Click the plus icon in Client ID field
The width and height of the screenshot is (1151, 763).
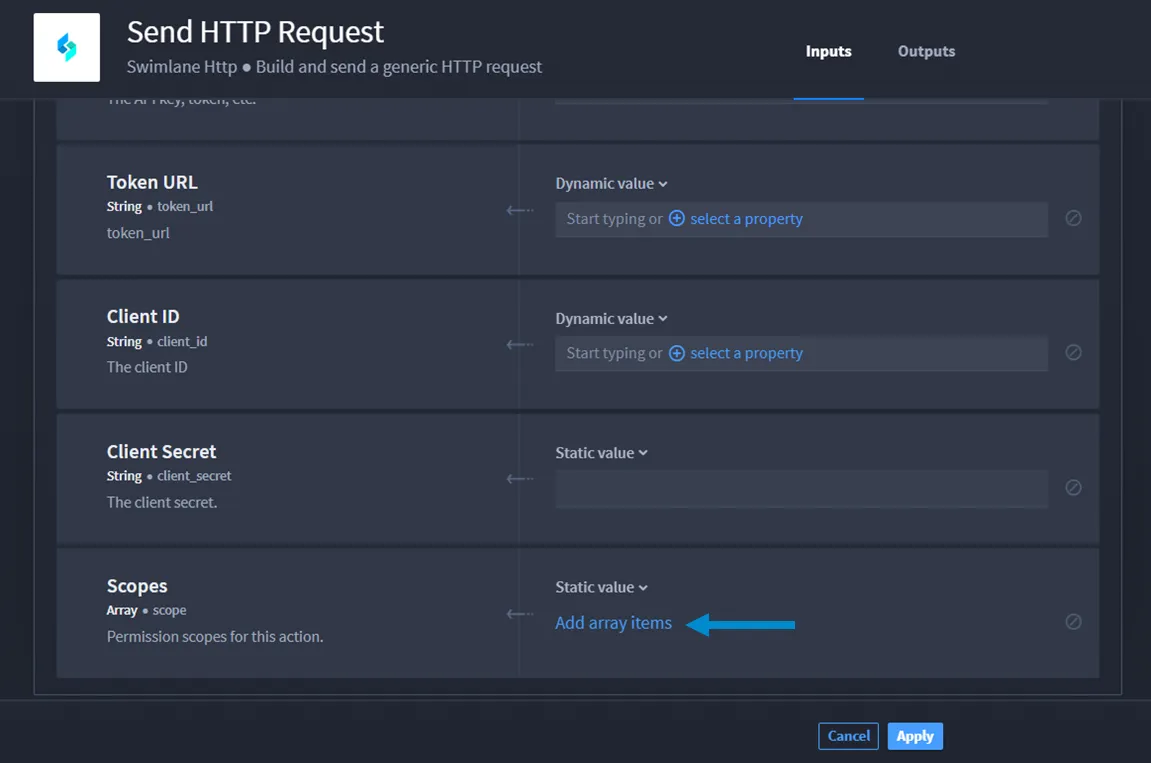(x=677, y=353)
